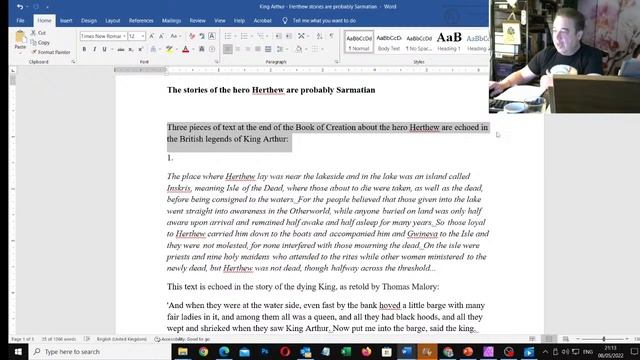Expand the Font dialog launcher
Image resolution: width=640 pixels, height=360 pixels.
coord(216,62)
